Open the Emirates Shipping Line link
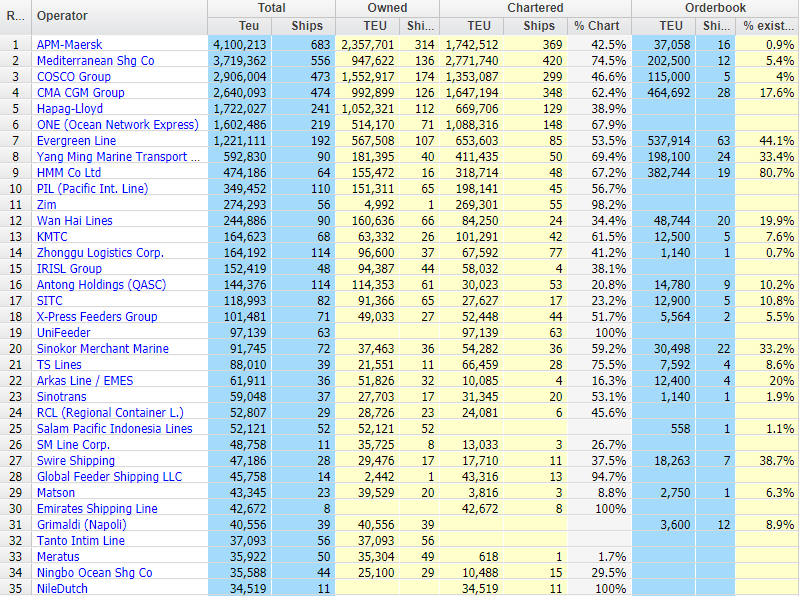Screen dimensions: 801x596 (97, 509)
